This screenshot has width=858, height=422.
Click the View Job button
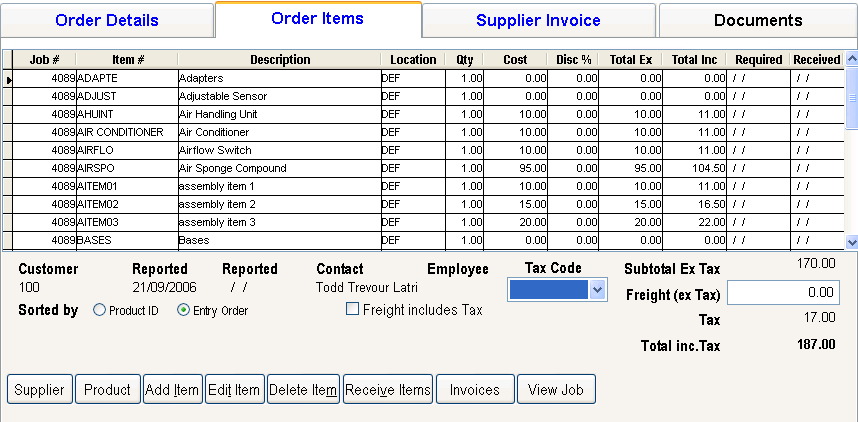556,389
